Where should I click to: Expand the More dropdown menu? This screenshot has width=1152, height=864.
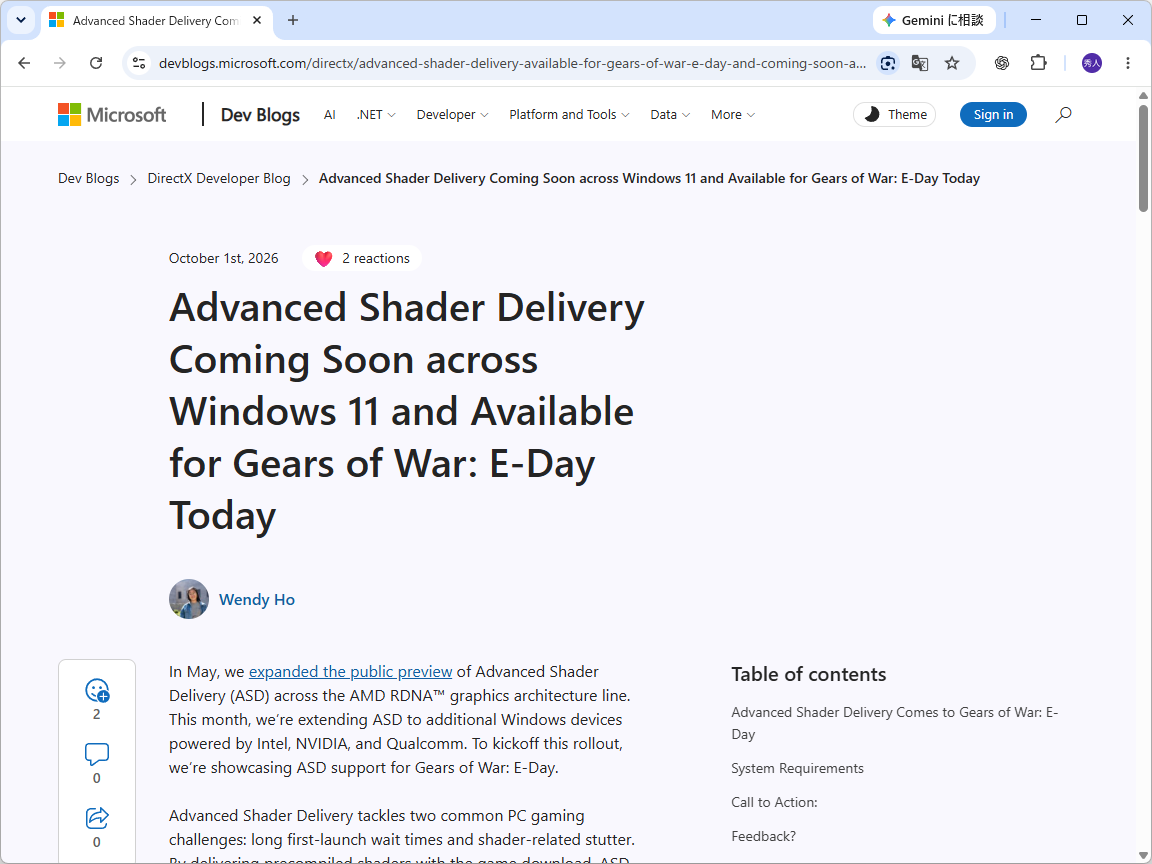pos(732,115)
